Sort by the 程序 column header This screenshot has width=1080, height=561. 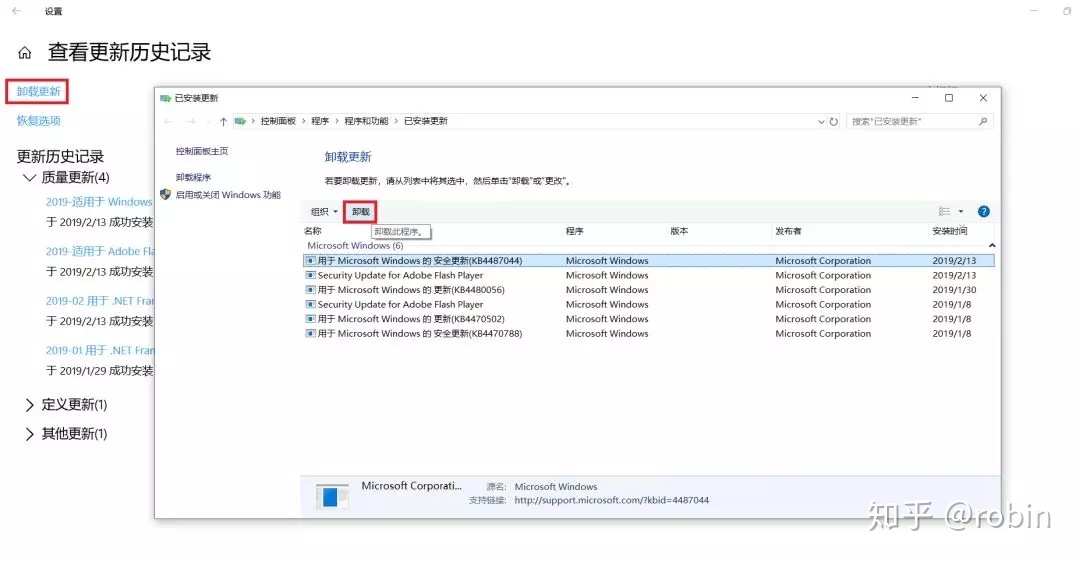click(574, 231)
